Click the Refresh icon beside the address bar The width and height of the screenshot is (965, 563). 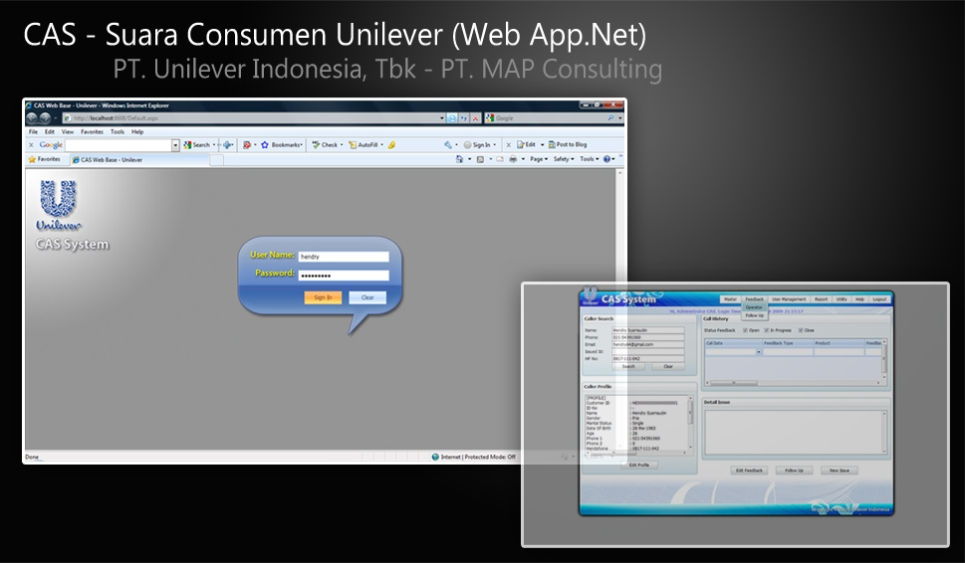[x=464, y=118]
